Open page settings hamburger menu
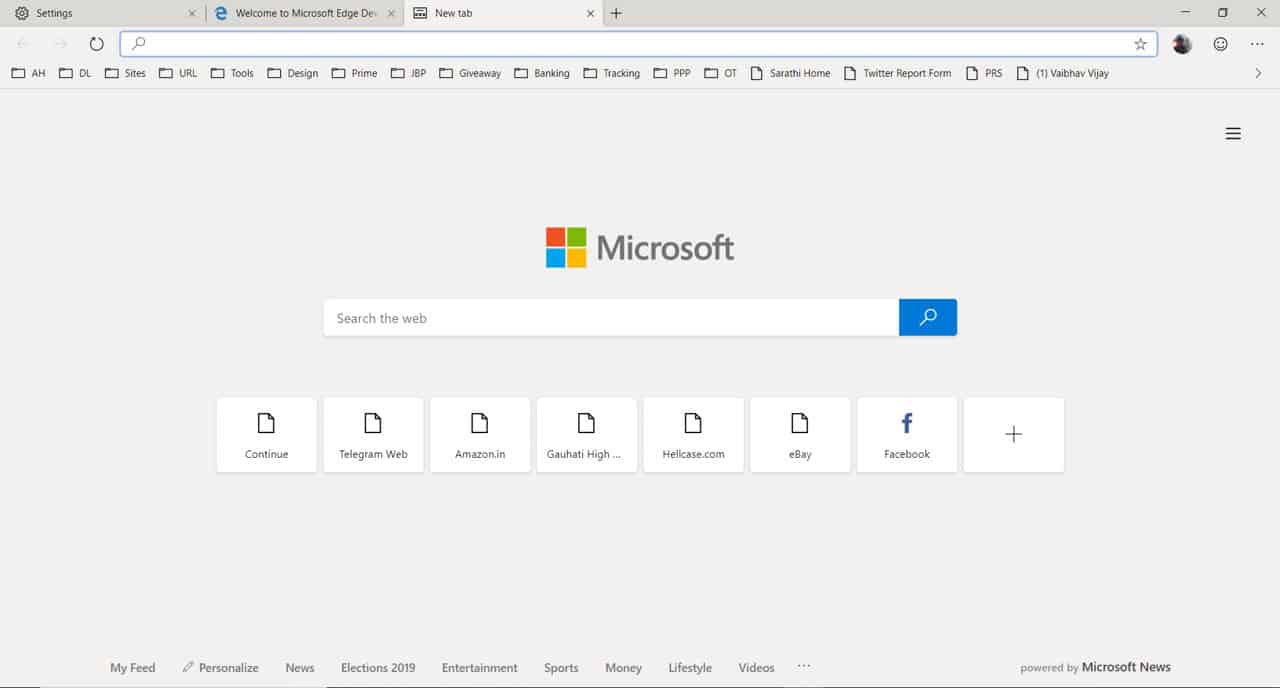The height and width of the screenshot is (688, 1280). 1233,133
